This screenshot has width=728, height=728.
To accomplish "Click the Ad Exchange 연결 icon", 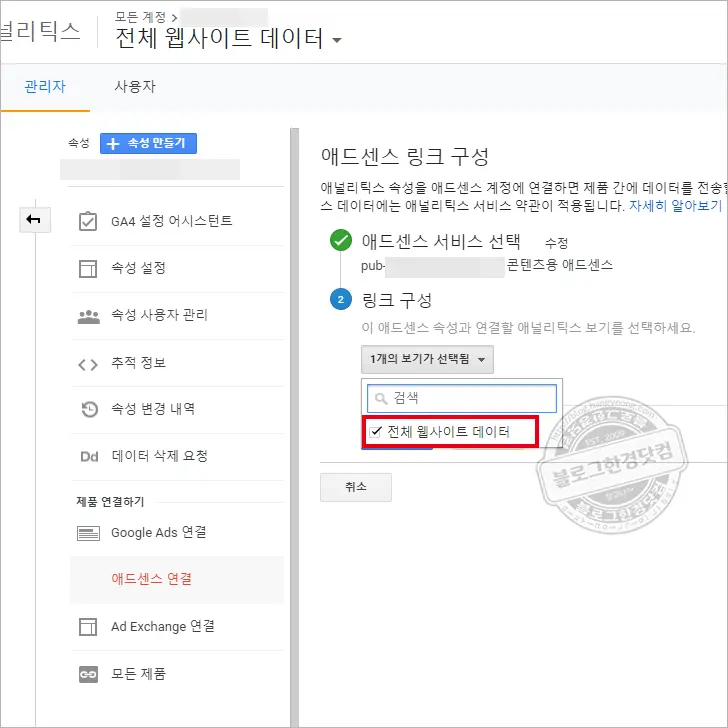I will pyautogui.click(x=88, y=626).
